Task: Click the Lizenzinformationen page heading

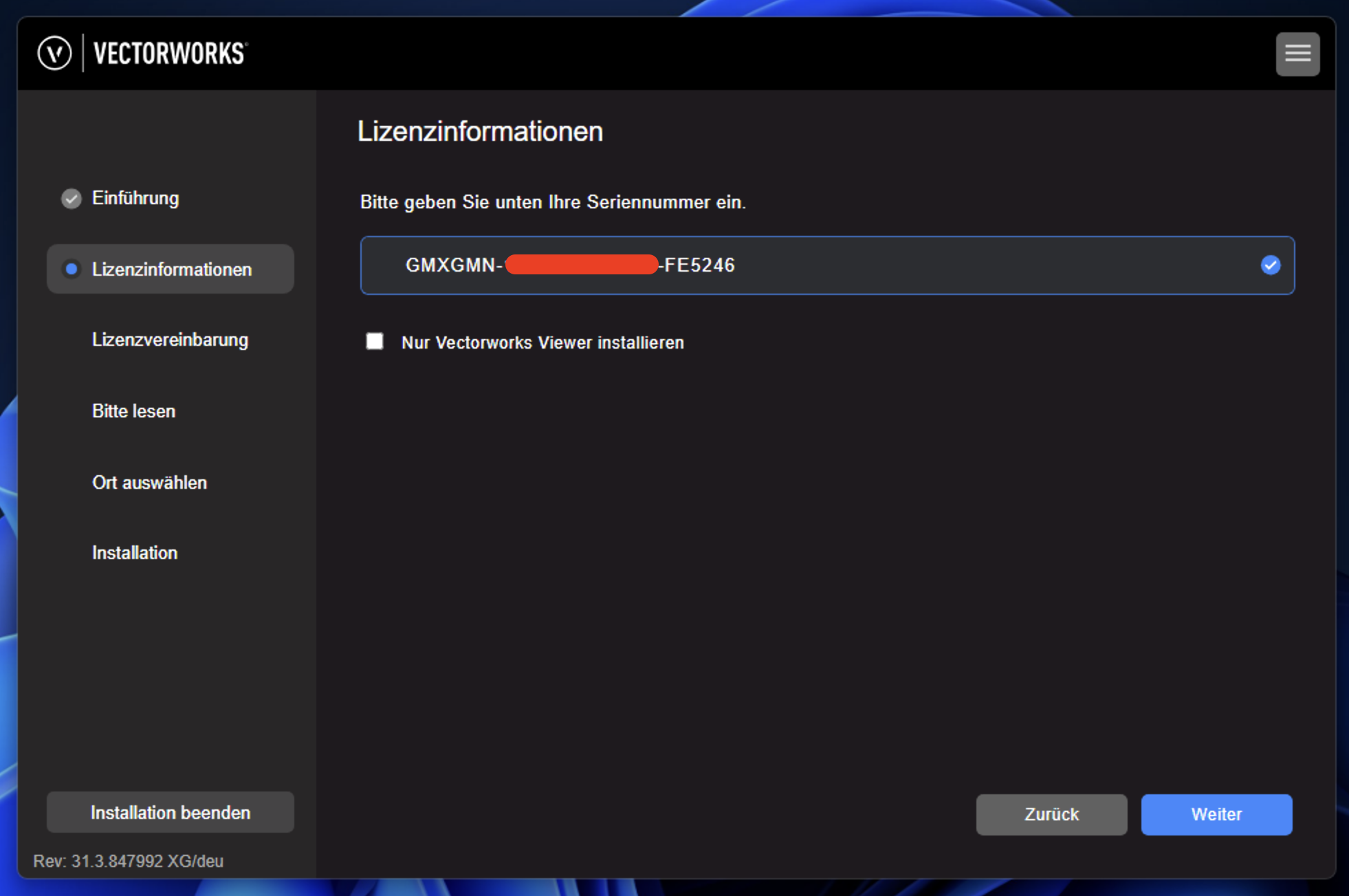Action: pyautogui.click(x=480, y=131)
